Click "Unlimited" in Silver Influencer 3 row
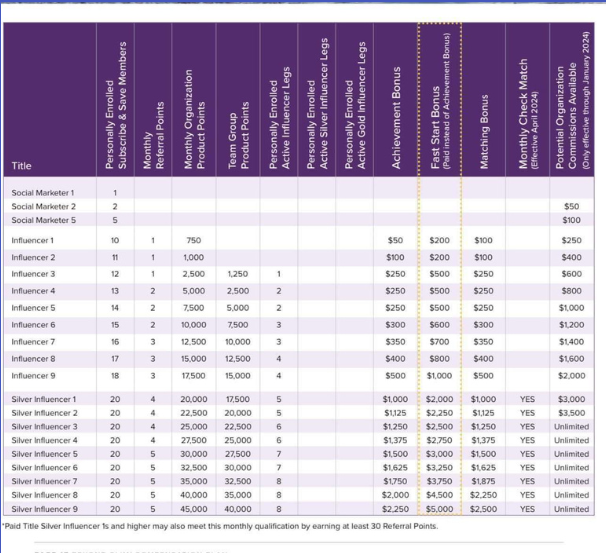This screenshot has width=606, height=553. point(571,427)
